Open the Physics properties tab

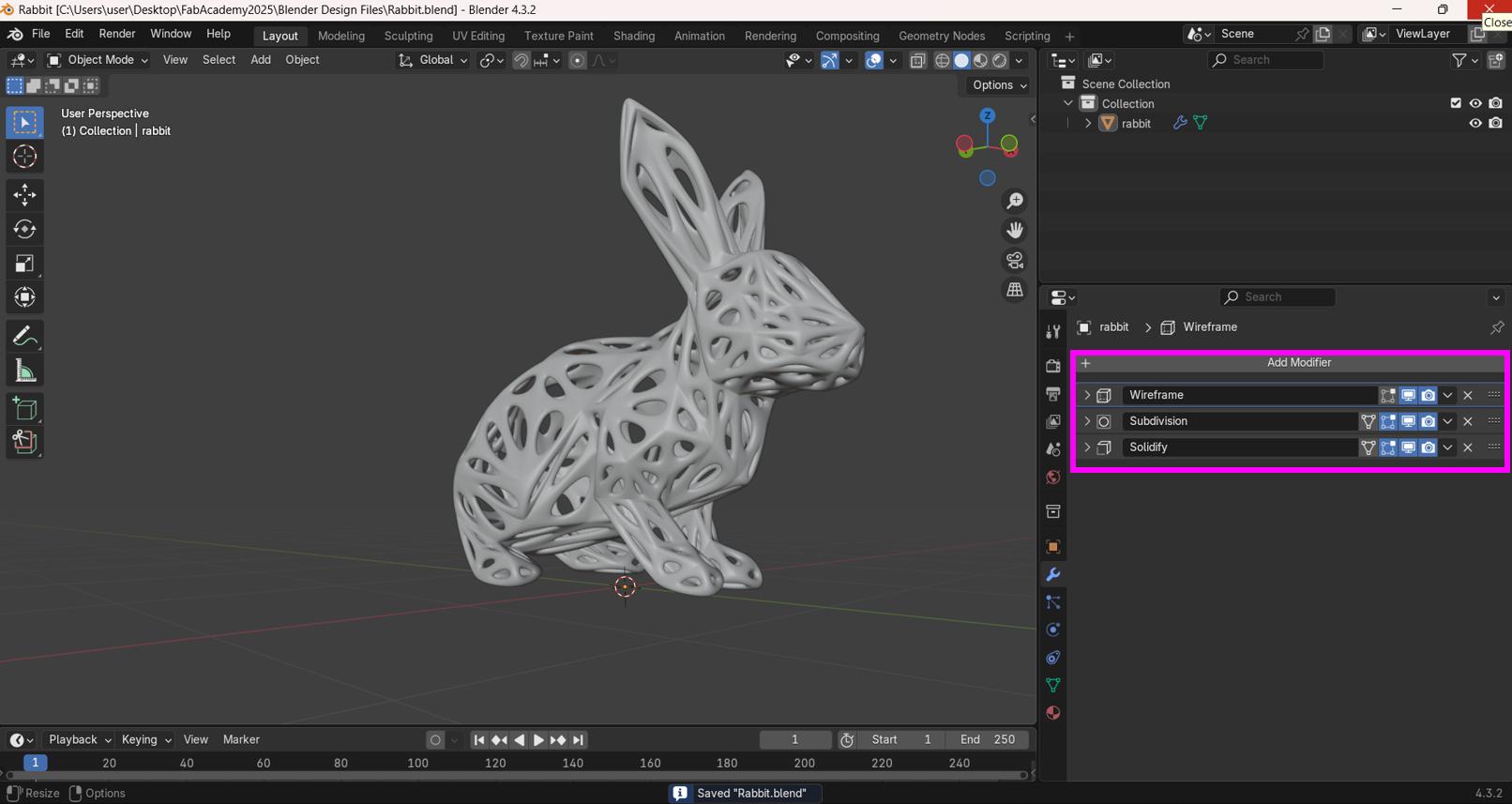coord(1053,630)
